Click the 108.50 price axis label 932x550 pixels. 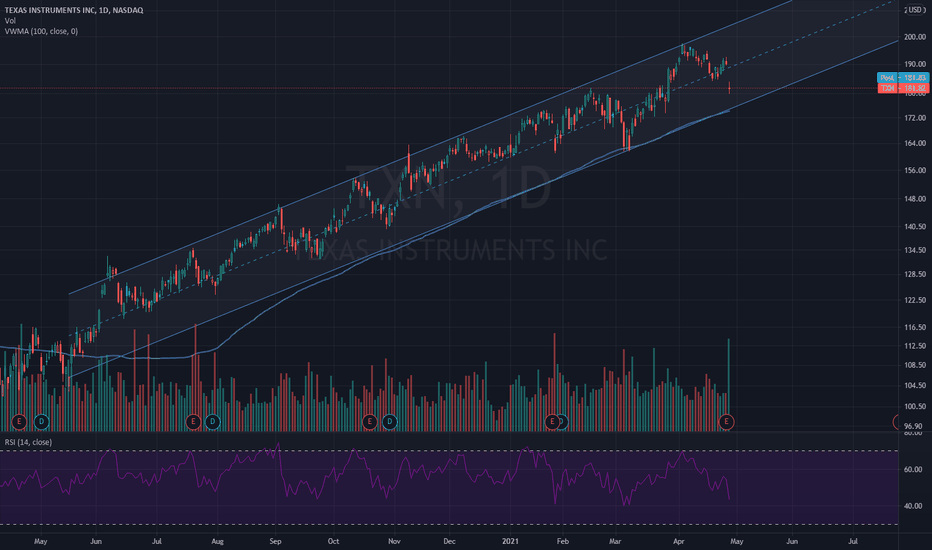pos(915,366)
